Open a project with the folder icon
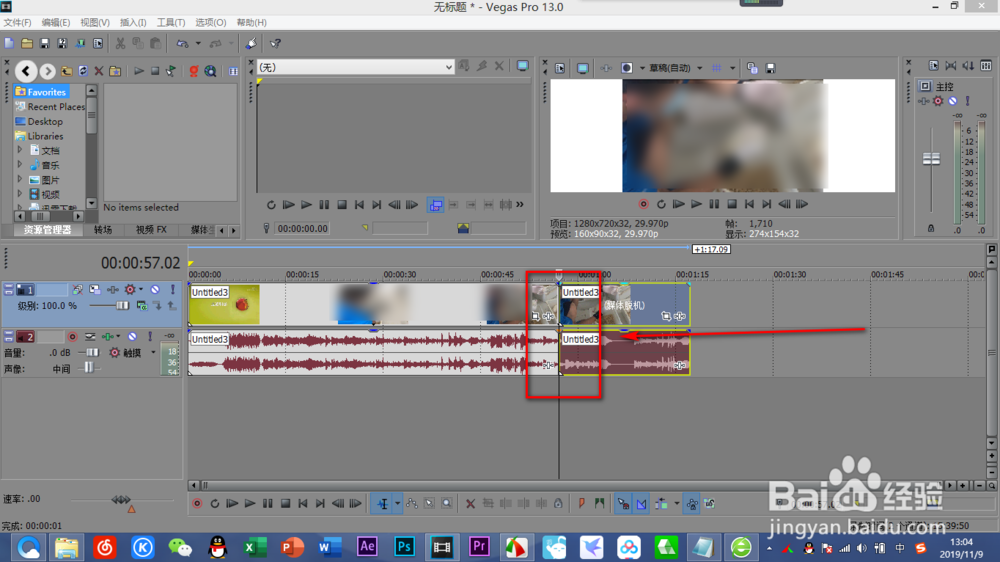Viewport: 1000px width, 562px height. pyautogui.click(x=27, y=43)
